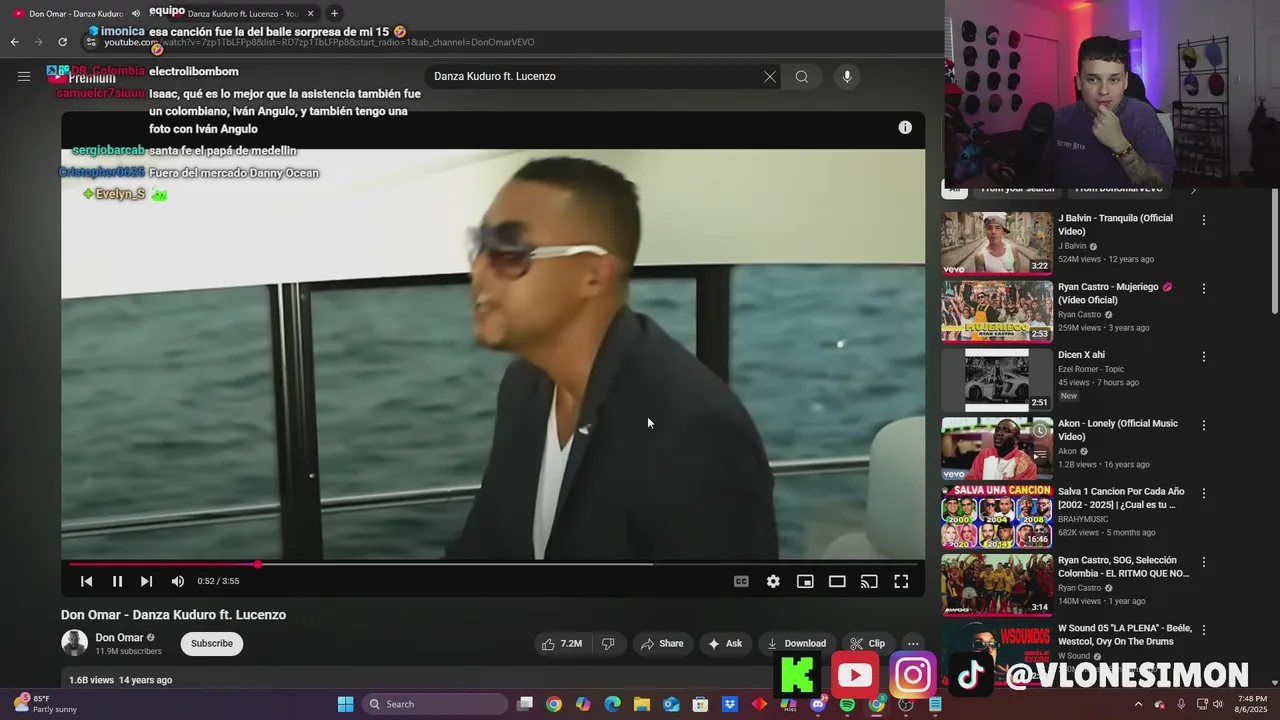Viewport: 1280px width, 720px height.
Task: Open the Don Omar channel avatar
Action: (74, 643)
